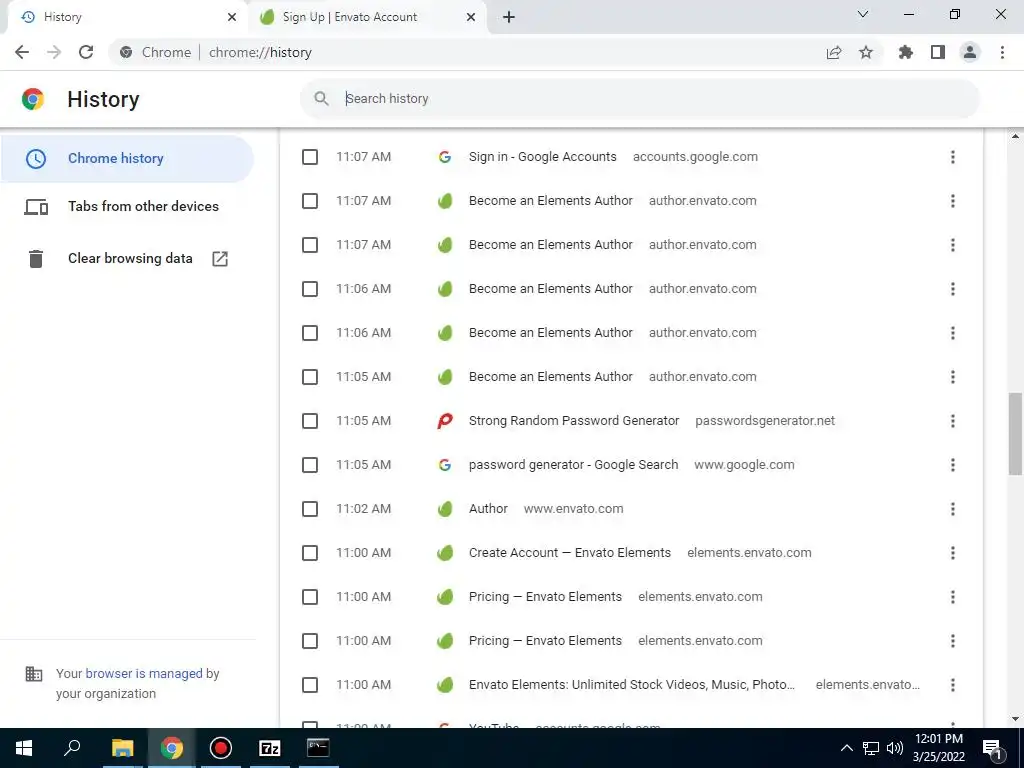Click the trash icon for Clear browsing data

coord(36,259)
